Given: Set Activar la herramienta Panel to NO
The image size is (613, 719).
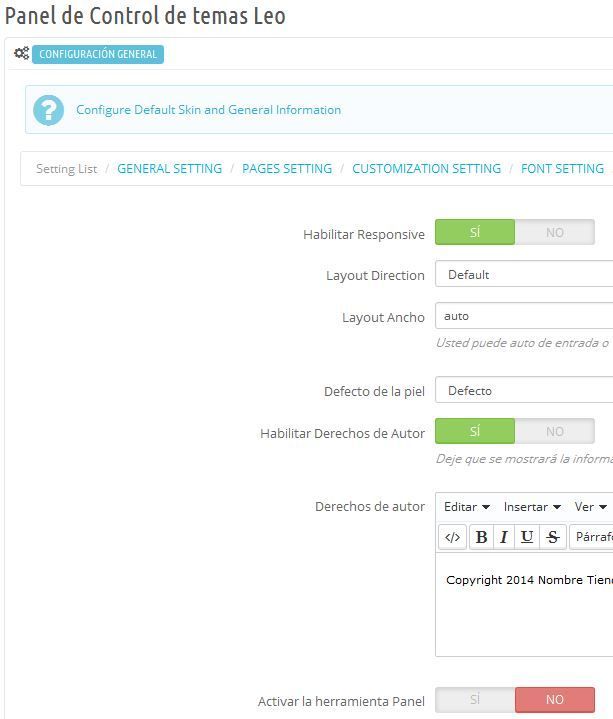Looking at the screenshot, I should pos(555,699).
